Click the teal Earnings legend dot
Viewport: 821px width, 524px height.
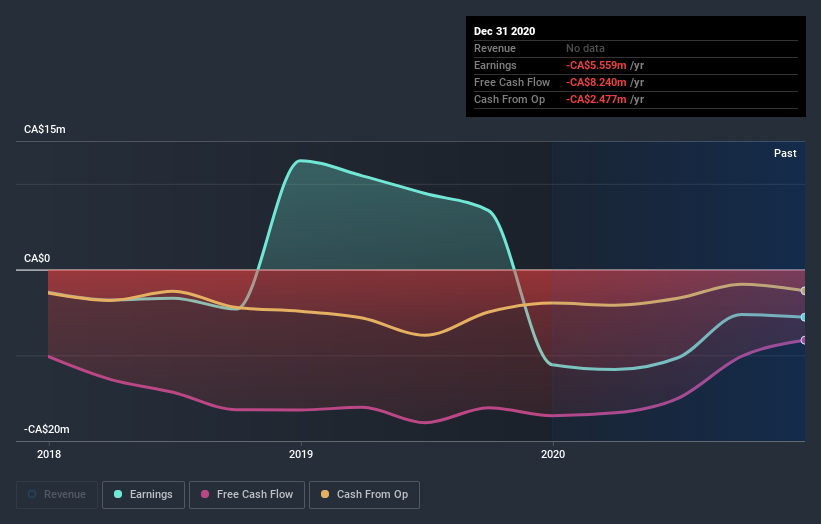click(118, 494)
